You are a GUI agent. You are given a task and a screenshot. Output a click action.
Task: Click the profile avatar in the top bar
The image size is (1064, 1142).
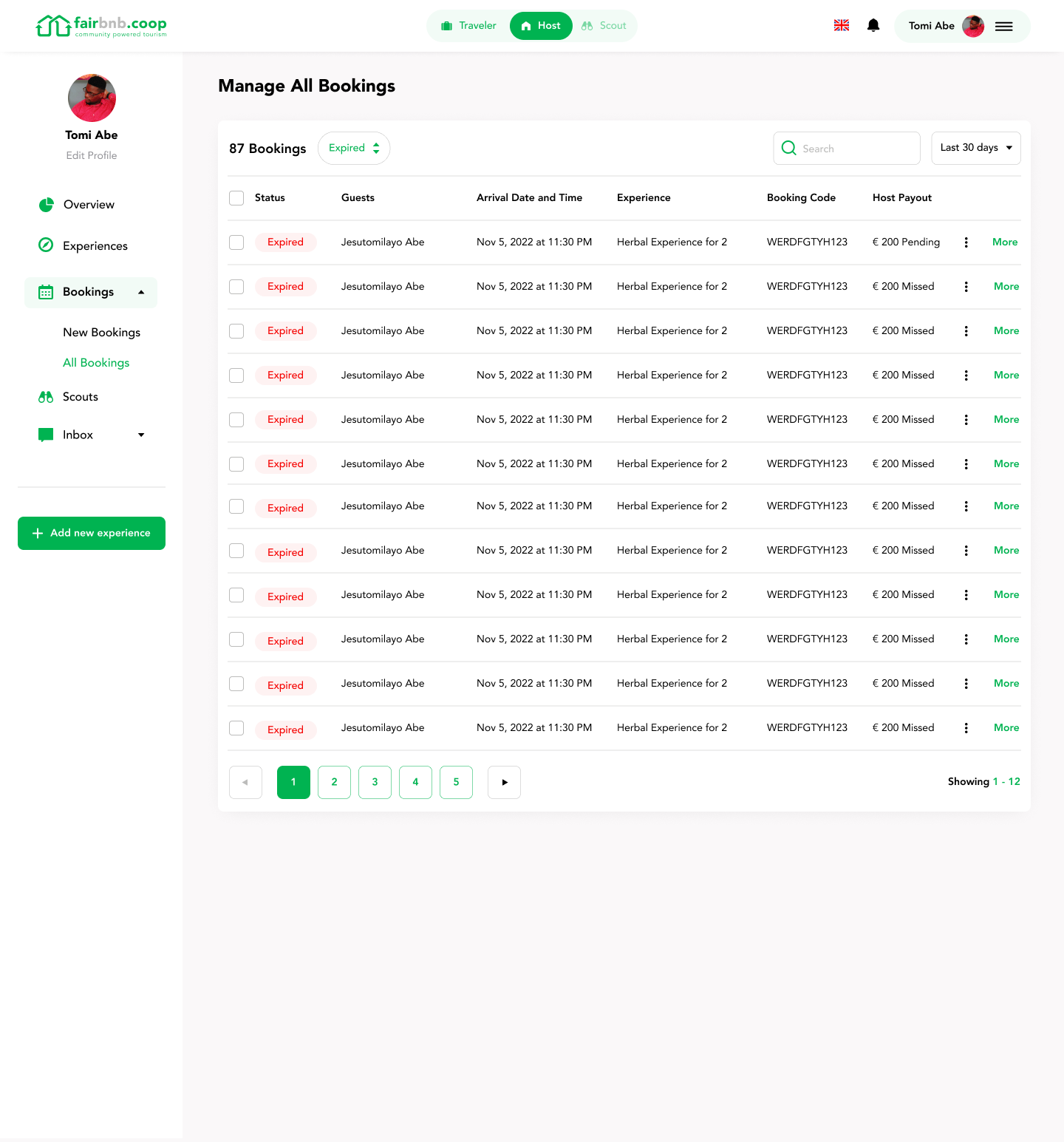coord(973,26)
